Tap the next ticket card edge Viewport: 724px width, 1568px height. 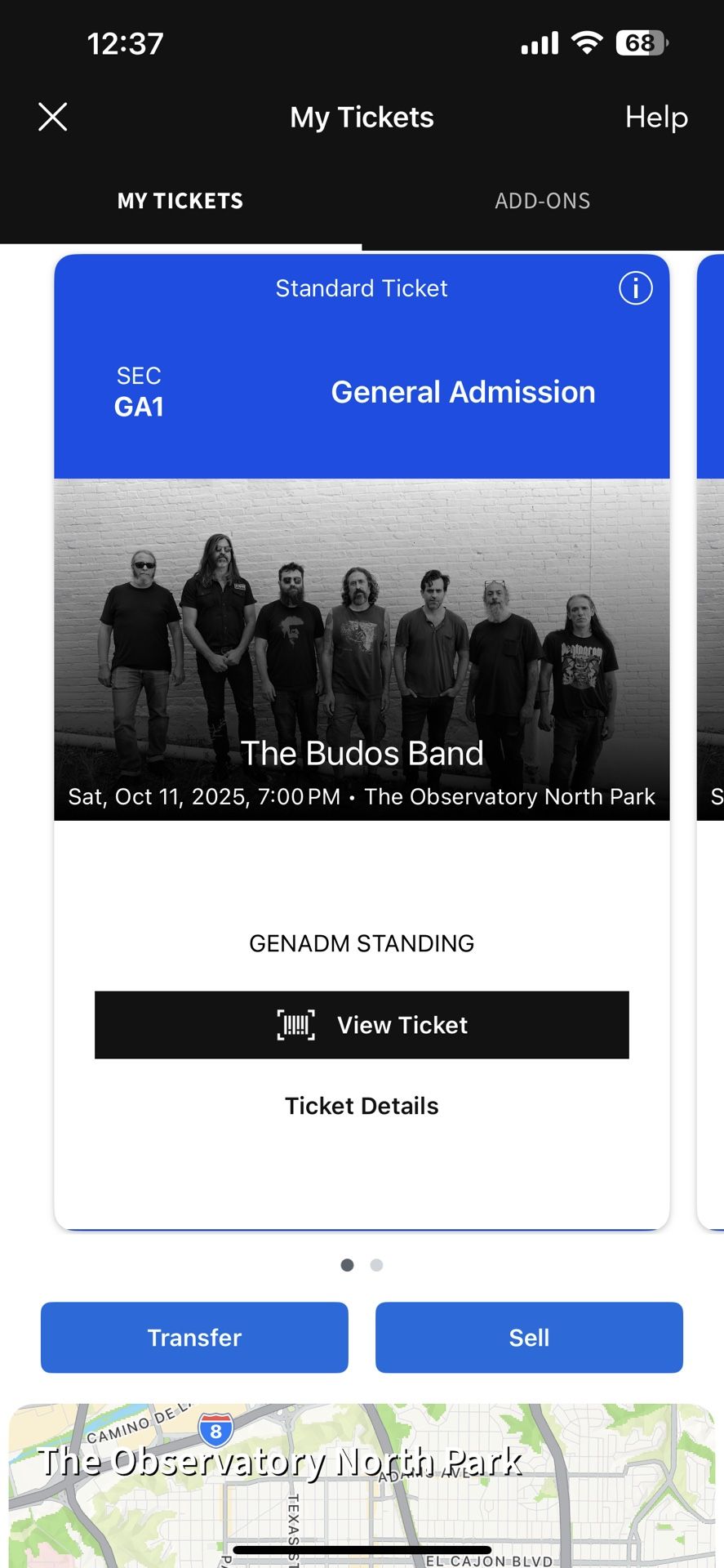(x=711, y=742)
